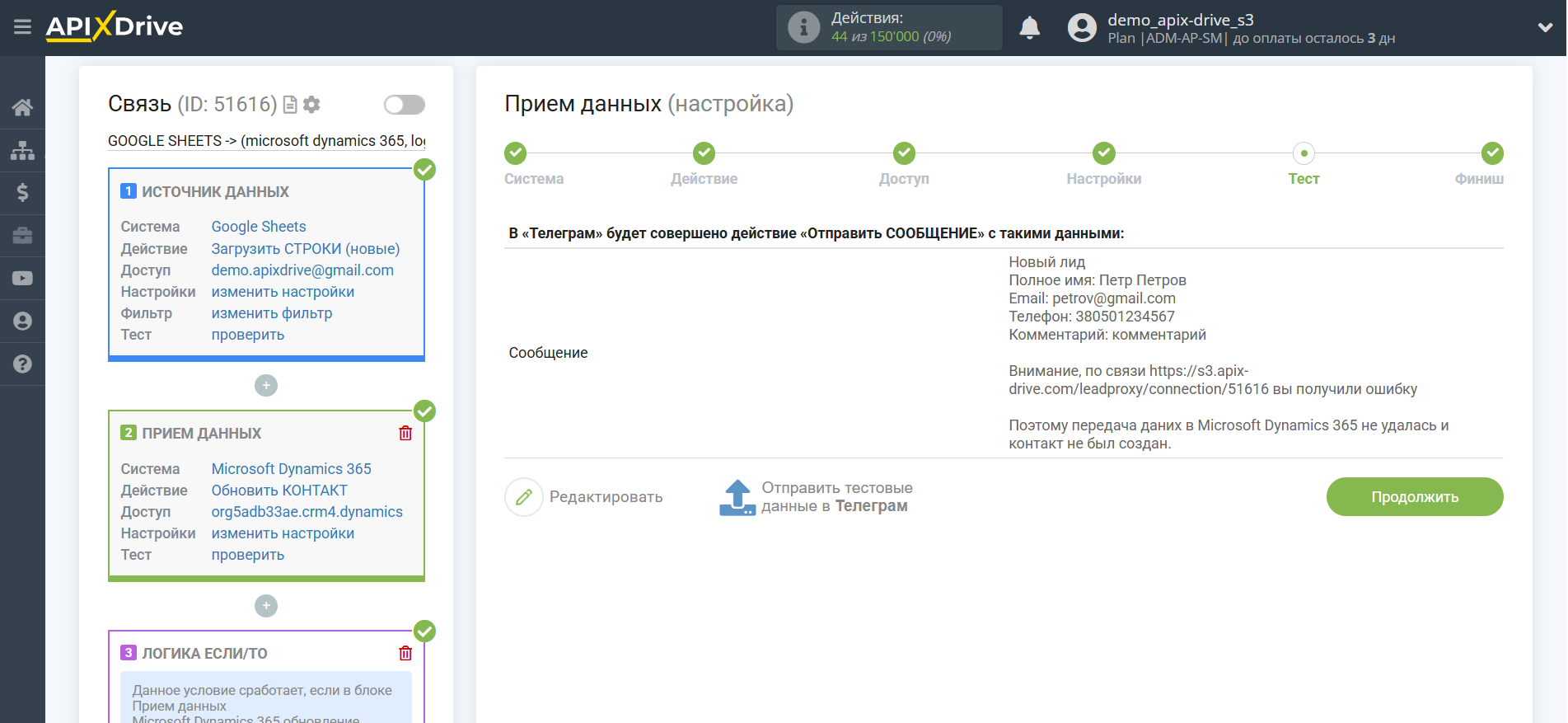This screenshot has width=1568, height=723.
Task: Go to Тест step
Action: (1304, 153)
